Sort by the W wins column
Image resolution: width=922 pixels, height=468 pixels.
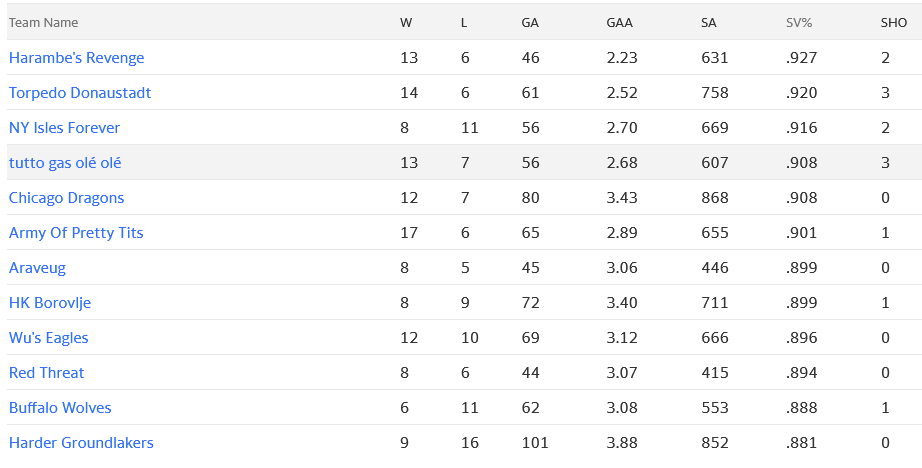pos(405,22)
